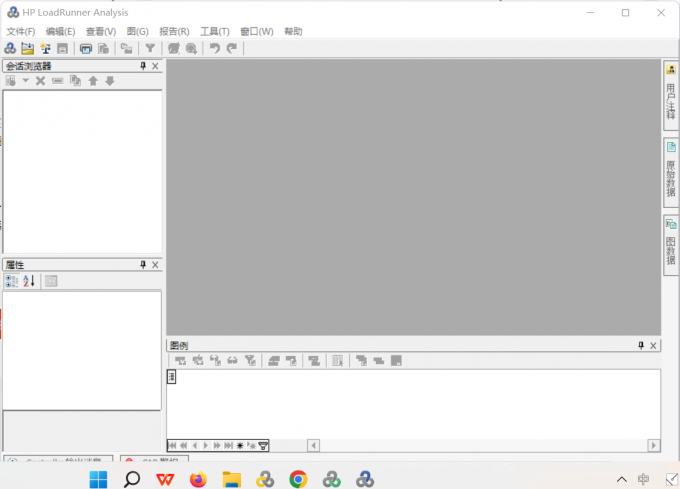
Task: Click the rename item icon in Session Browser
Action: click(58, 81)
